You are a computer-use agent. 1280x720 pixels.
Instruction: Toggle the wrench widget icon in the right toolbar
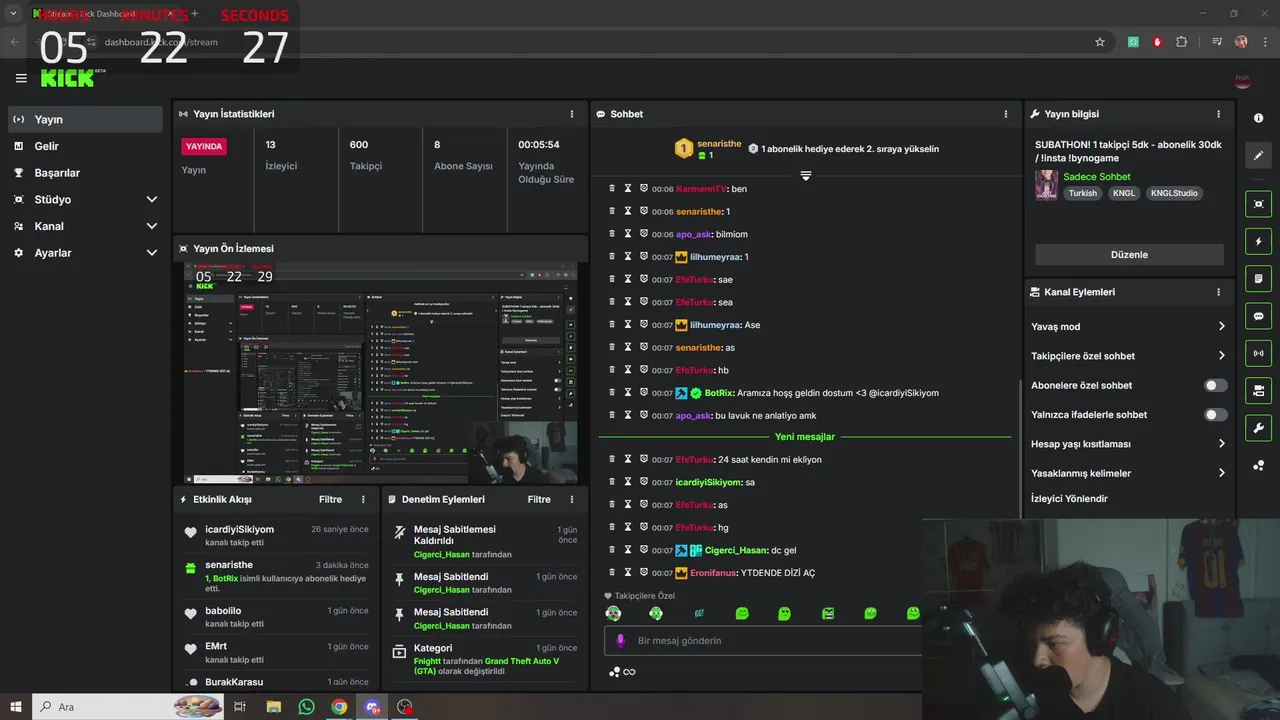(1258, 427)
